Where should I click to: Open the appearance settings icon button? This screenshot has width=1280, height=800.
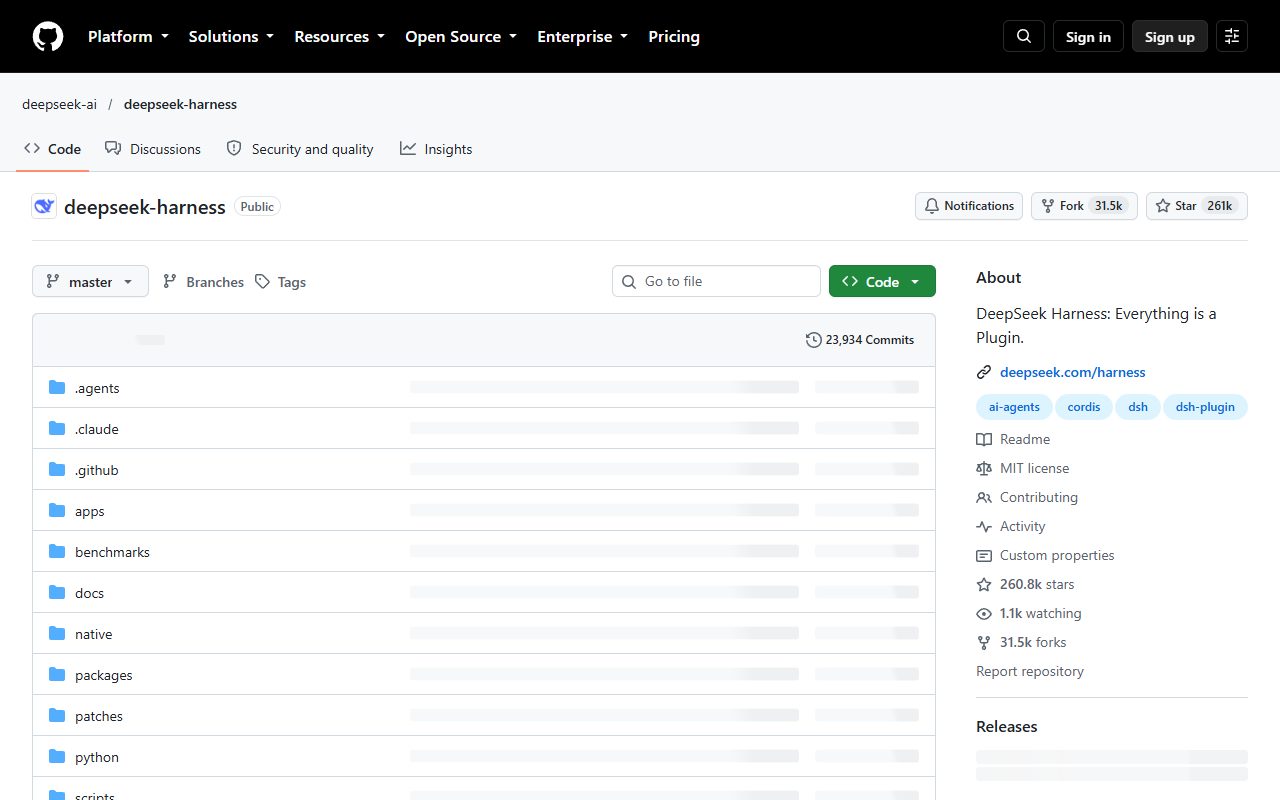[1232, 37]
